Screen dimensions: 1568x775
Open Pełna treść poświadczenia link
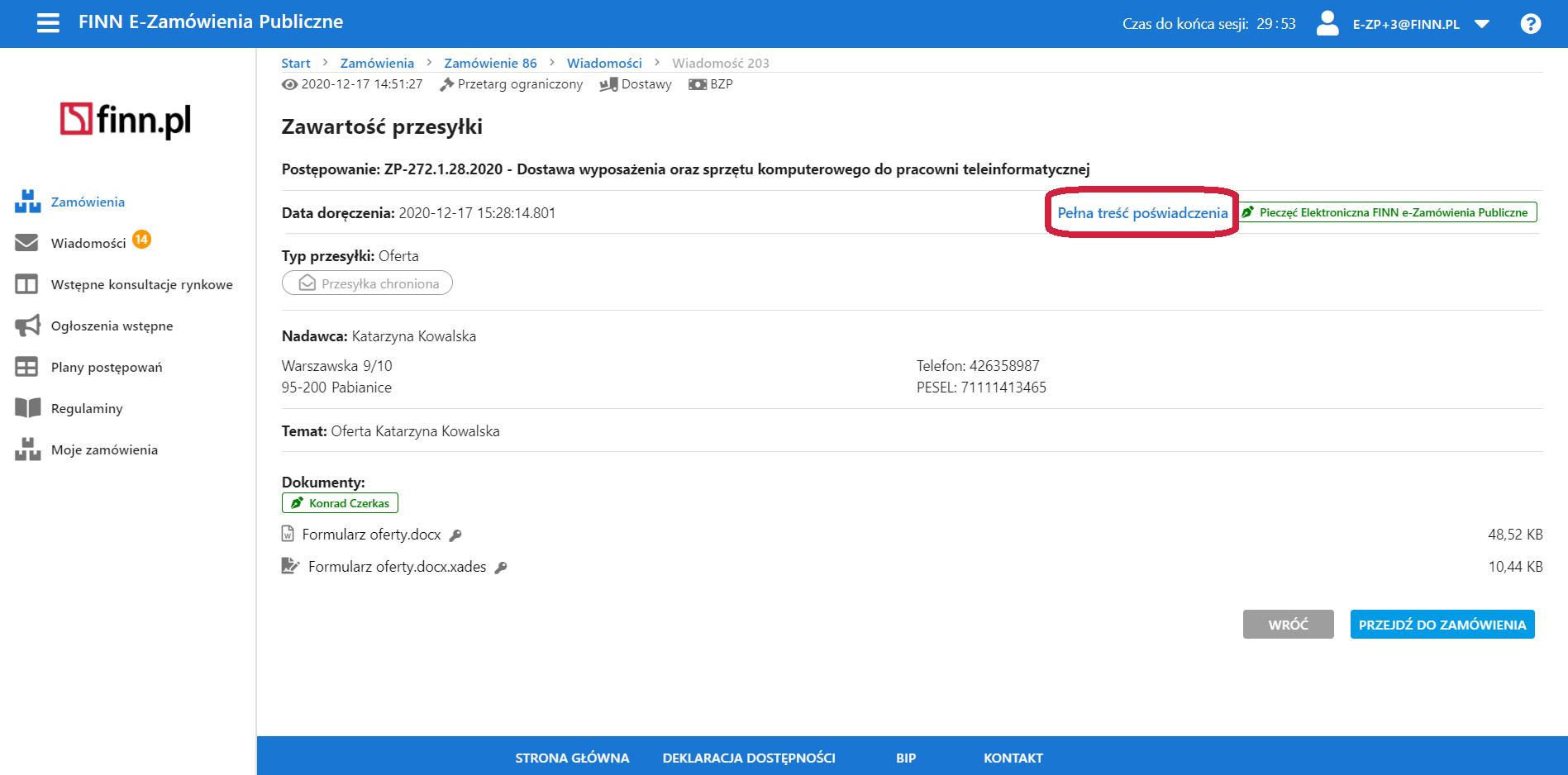coord(1142,213)
